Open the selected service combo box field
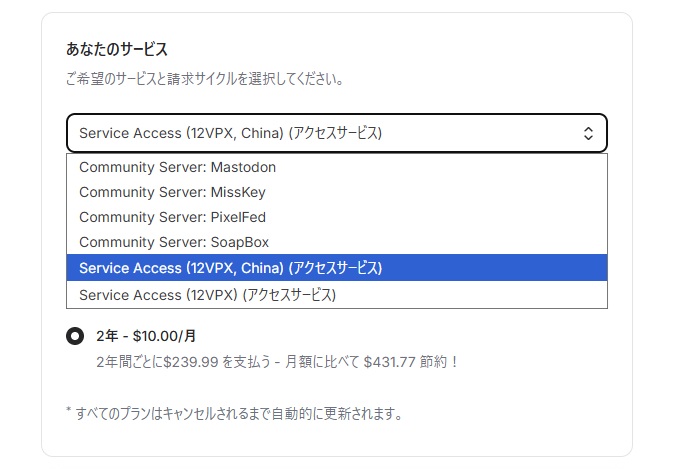The image size is (675, 469). coord(320,133)
